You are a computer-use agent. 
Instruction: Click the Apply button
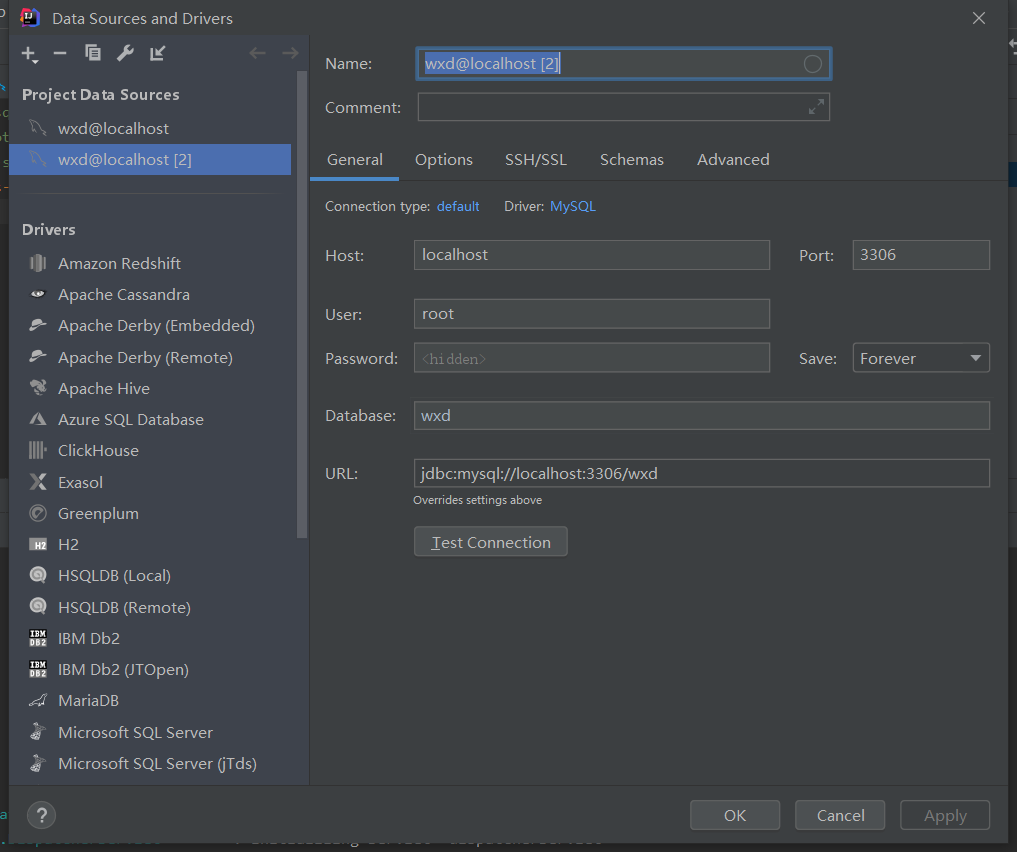945,815
